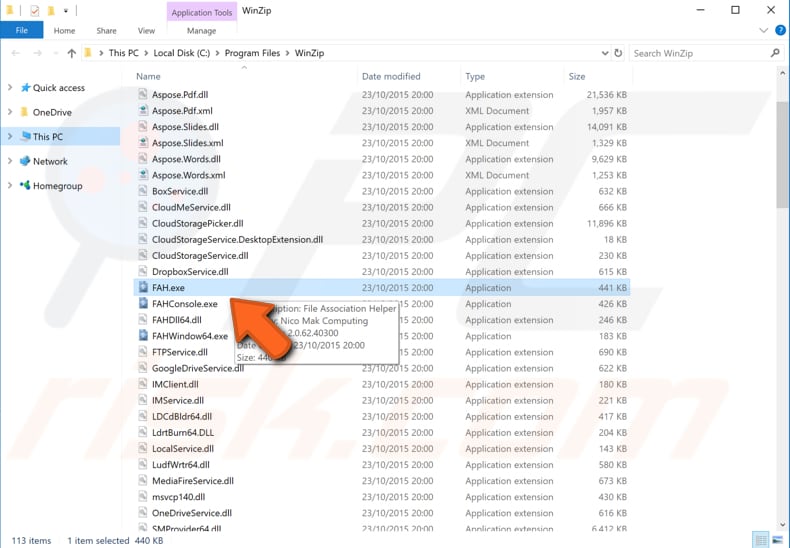Click the Network icon in sidebar
This screenshot has width=790, height=548.
(25, 161)
